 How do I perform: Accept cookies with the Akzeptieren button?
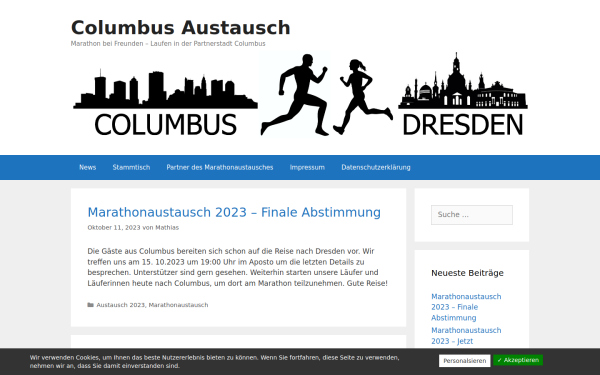click(x=518, y=360)
